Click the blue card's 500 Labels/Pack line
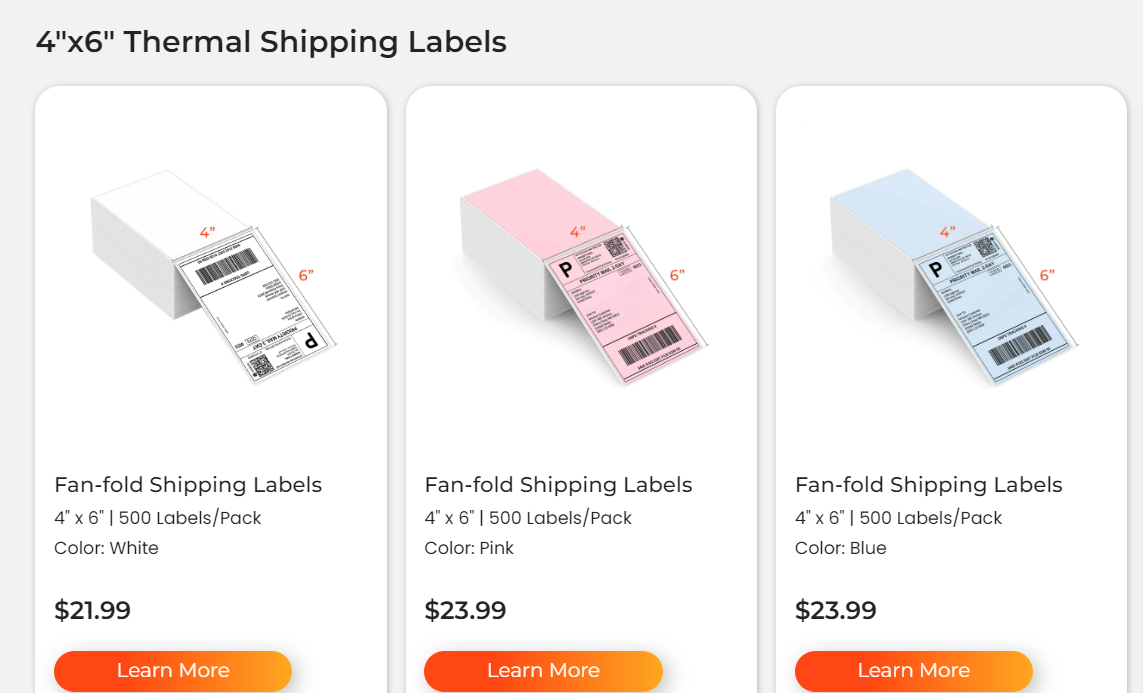The image size is (1143, 693). click(x=898, y=518)
